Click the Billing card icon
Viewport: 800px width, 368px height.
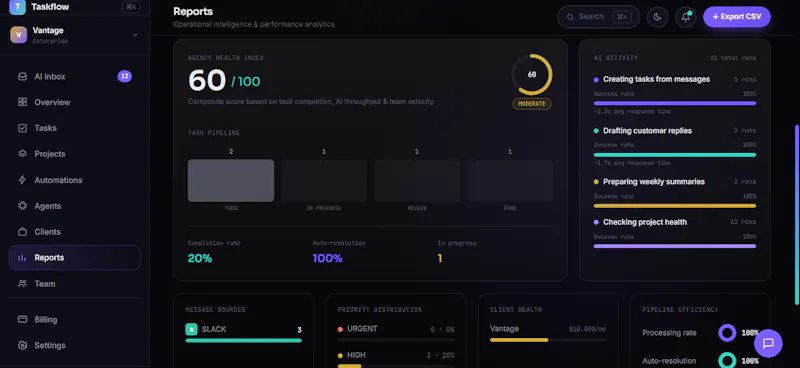[x=22, y=320]
